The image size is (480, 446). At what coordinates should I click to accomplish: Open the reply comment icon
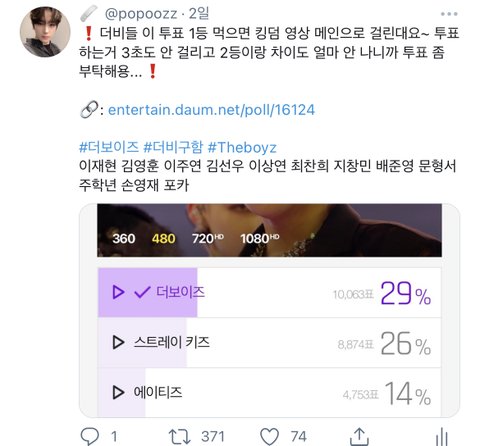(x=90, y=436)
